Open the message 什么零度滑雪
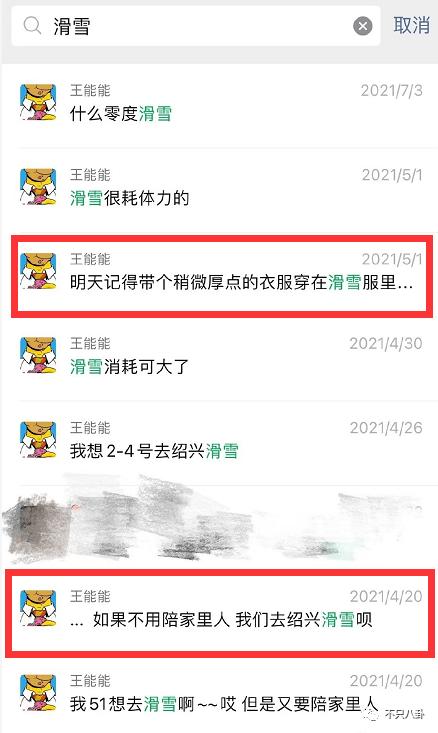 point(221,104)
